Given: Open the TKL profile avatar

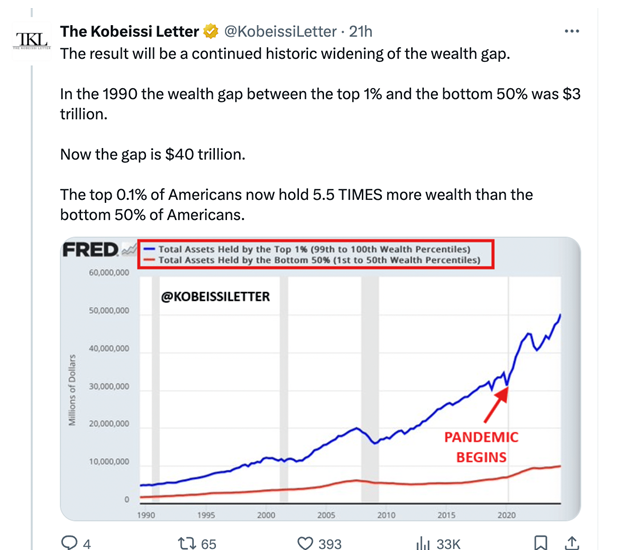Looking at the screenshot, I should [x=32, y=41].
